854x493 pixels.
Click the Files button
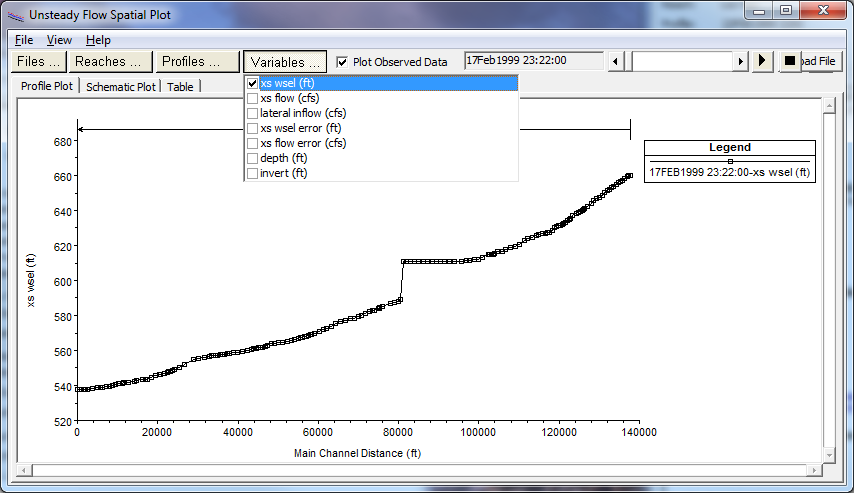(x=38, y=62)
